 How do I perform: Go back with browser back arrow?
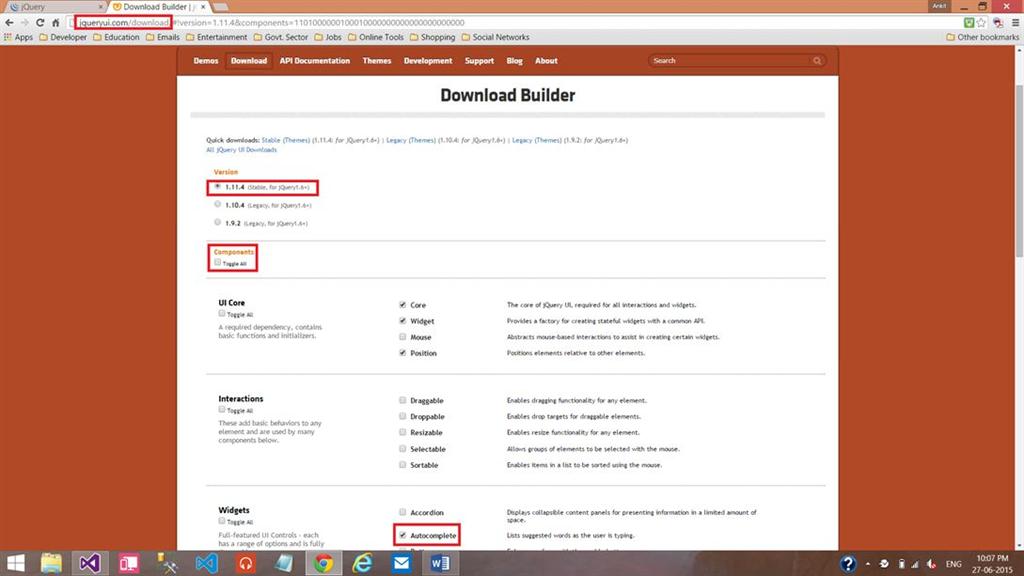[x=9, y=23]
